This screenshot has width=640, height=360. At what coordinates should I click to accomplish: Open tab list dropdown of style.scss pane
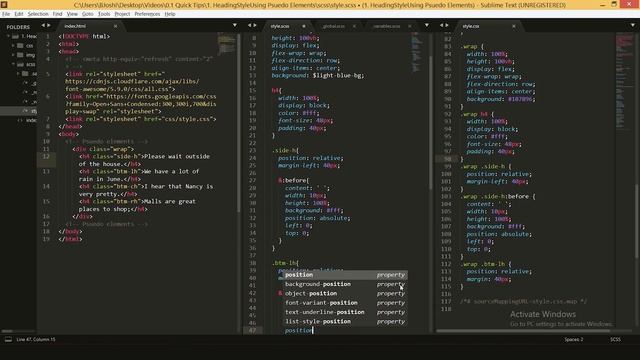[x=427, y=25]
